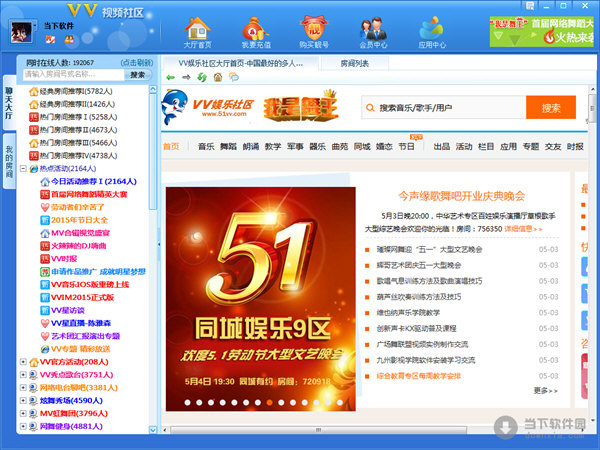Expand the MV虹舞团(3796人) node

(23, 413)
